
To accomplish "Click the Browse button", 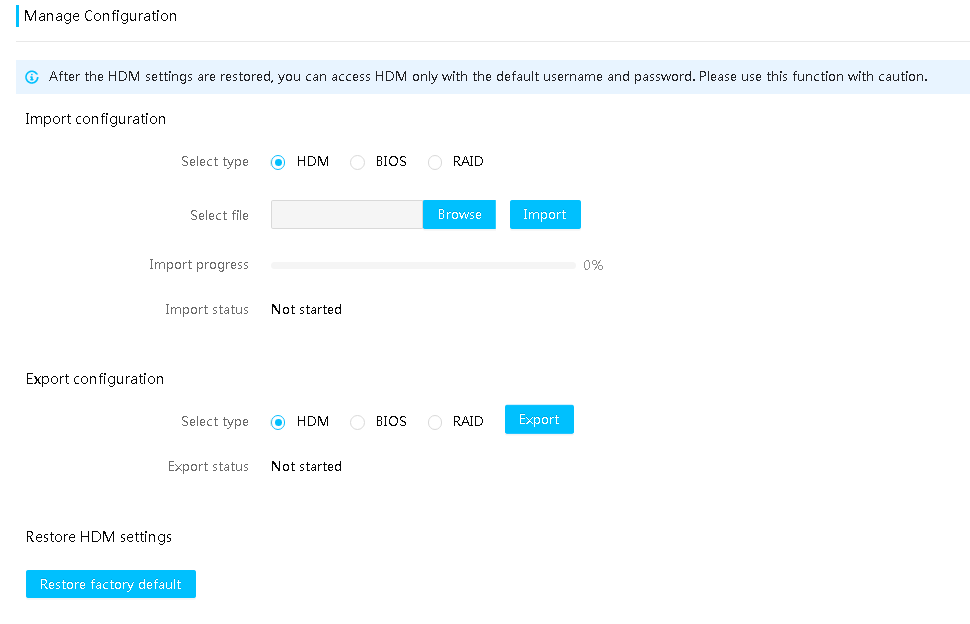I will point(459,215).
